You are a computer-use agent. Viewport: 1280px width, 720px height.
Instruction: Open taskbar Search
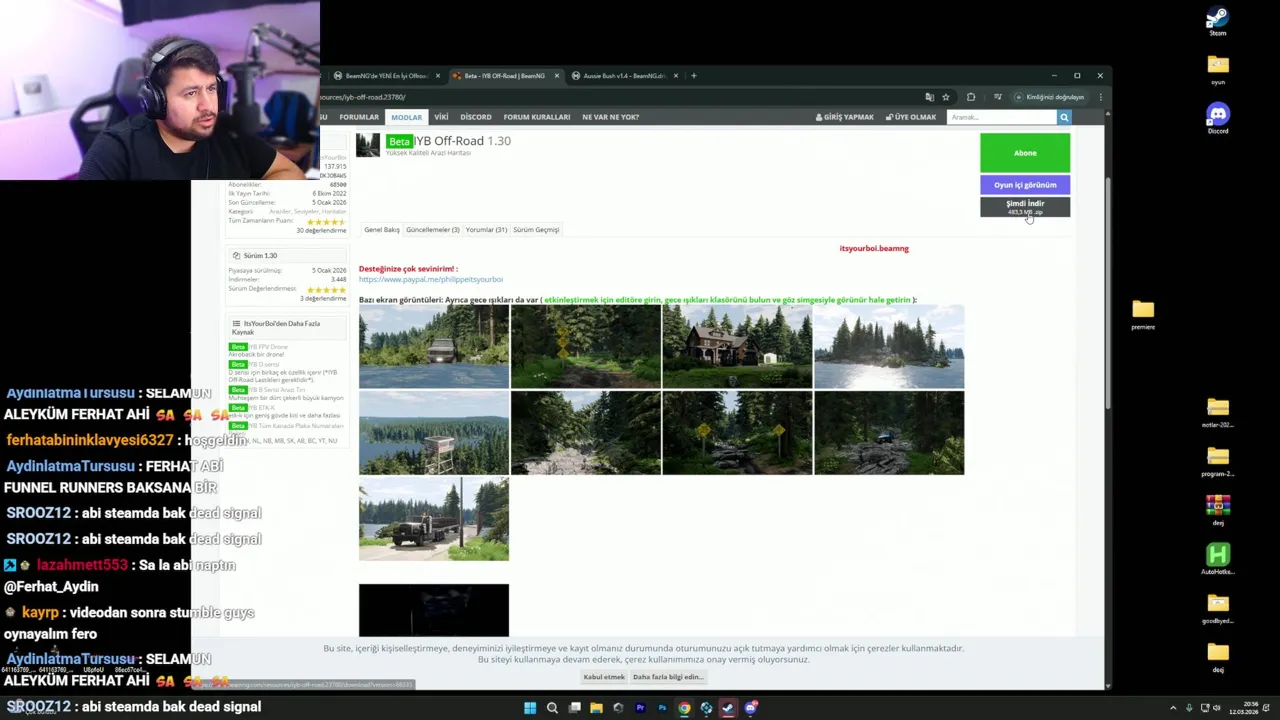tap(552, 708)
